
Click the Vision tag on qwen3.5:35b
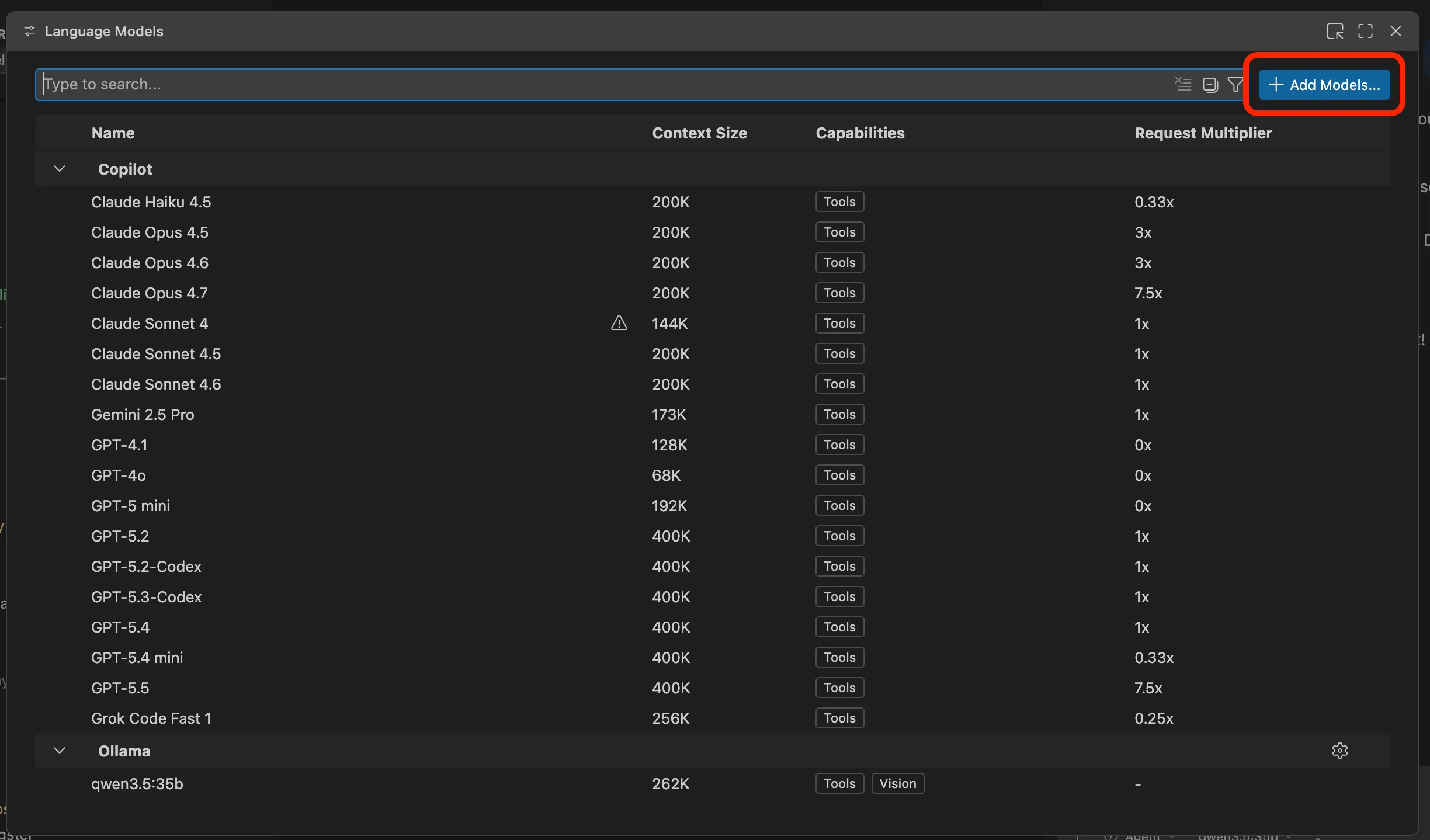coord(898,783)
